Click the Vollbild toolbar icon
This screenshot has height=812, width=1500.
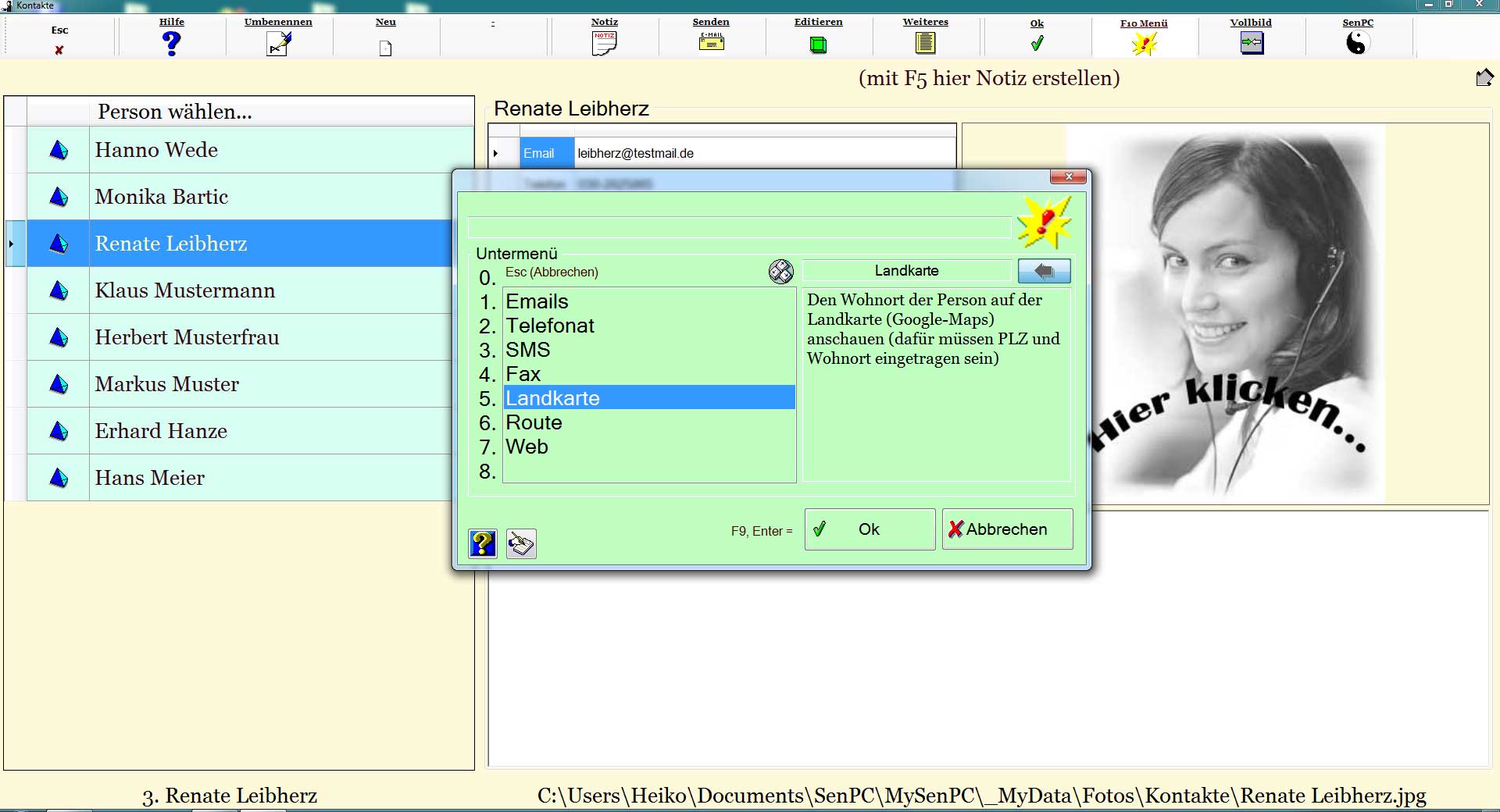[x=1251, y=43]
